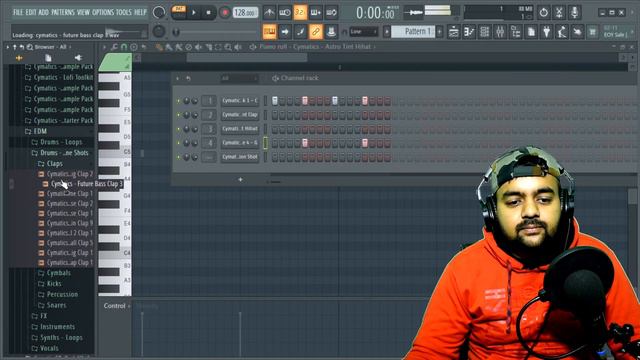Image resolution: width=640 pixels, height=360 pixels.
Task: Open the TOOLS menu
Action: pos(124,12)
